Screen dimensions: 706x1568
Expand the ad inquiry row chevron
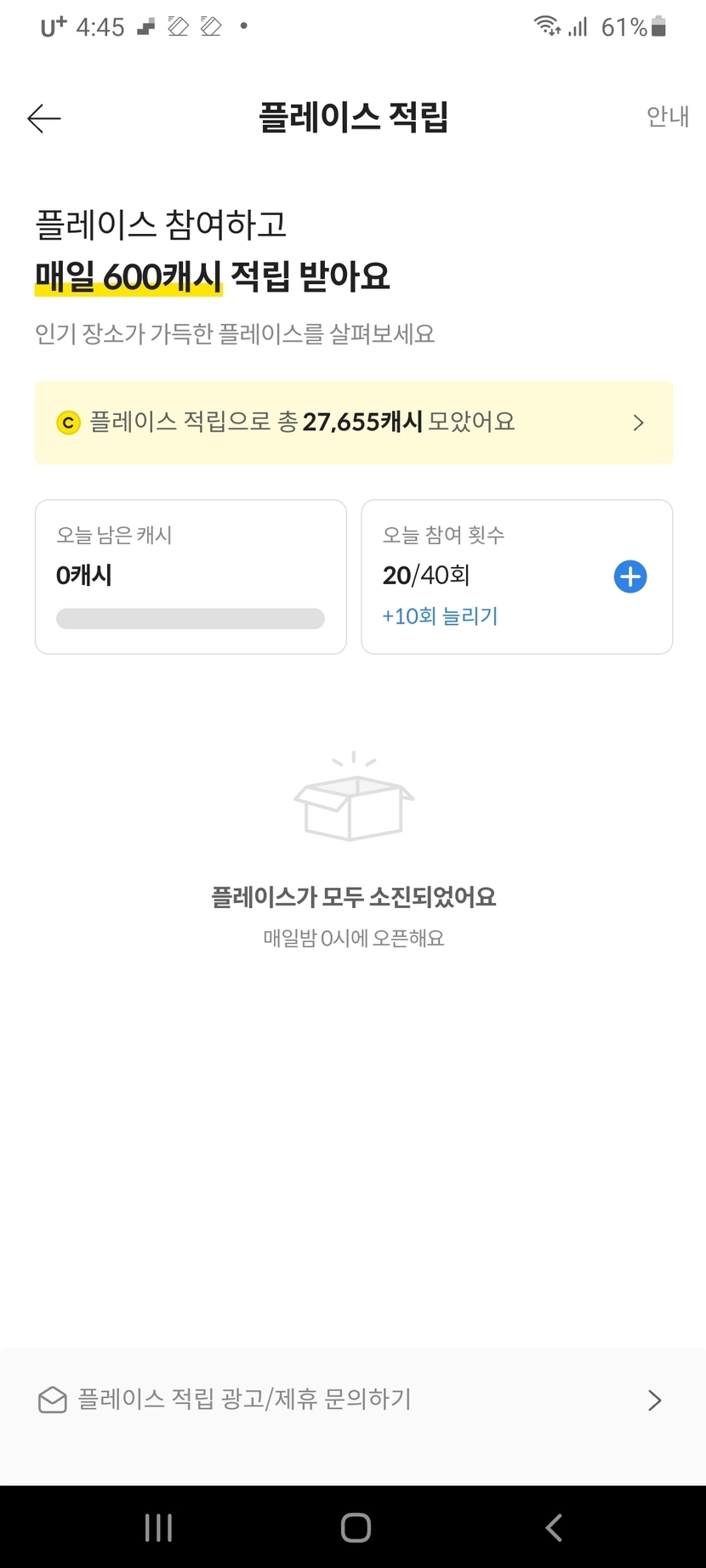tap(654, 1400)
